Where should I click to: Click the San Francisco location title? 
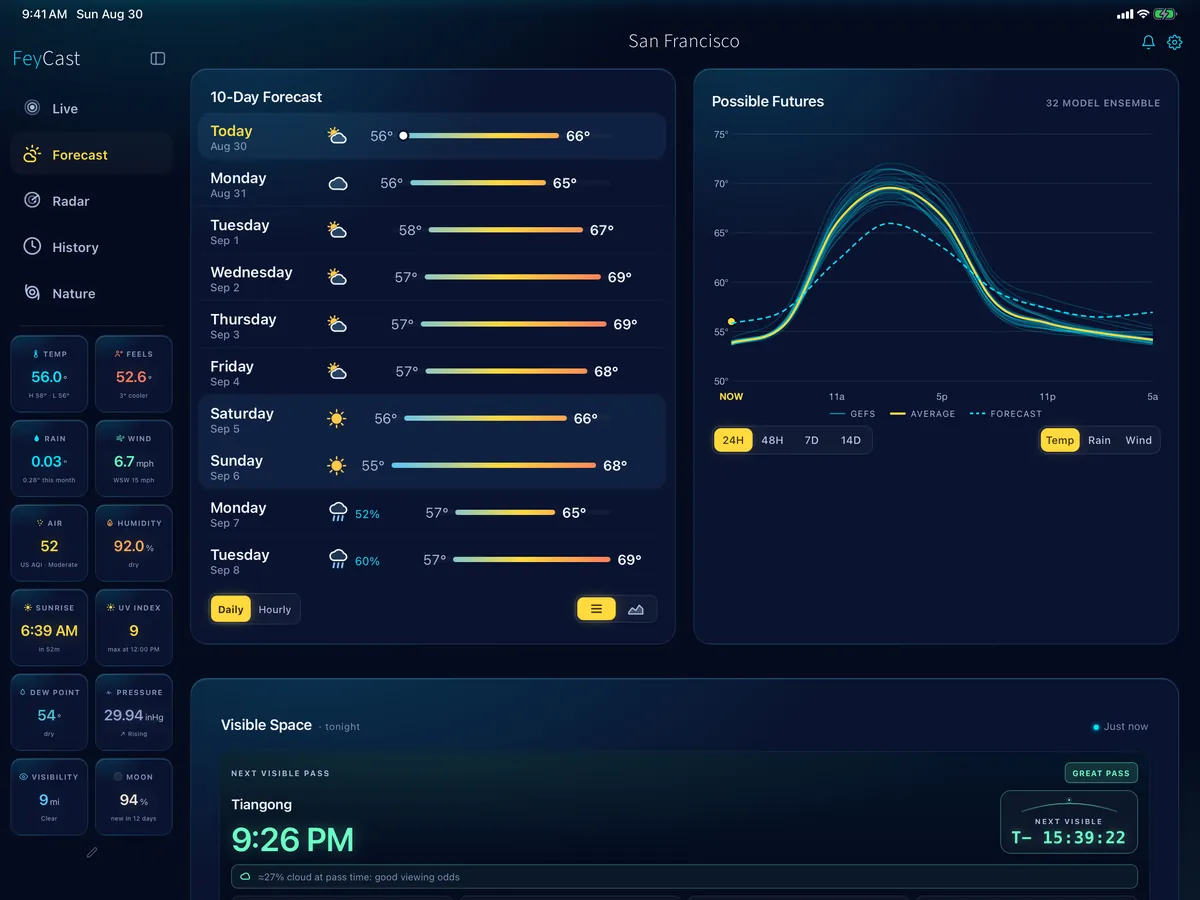(x=684, y=41)
